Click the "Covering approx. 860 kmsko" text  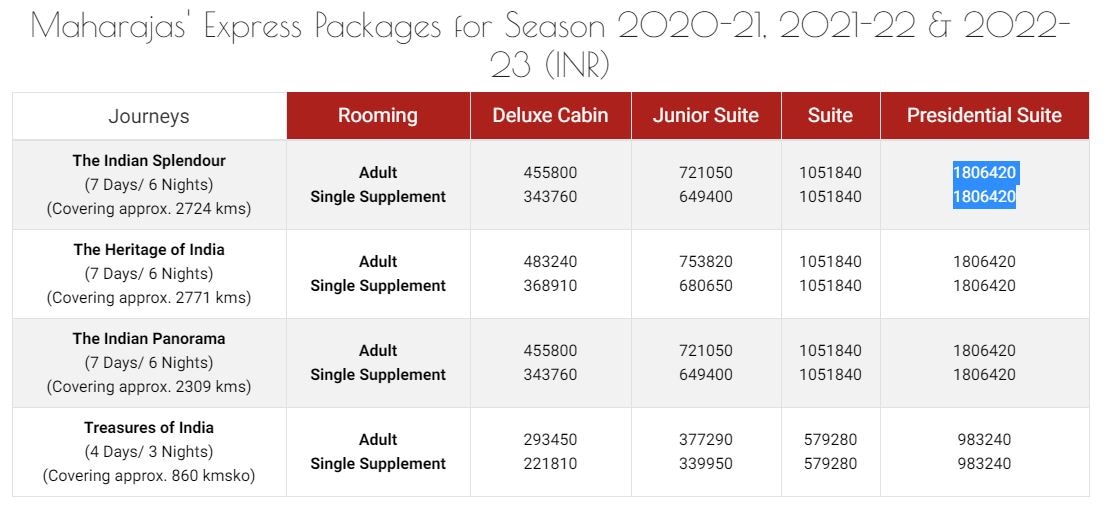pyautogui.click(x=149, y=475)
